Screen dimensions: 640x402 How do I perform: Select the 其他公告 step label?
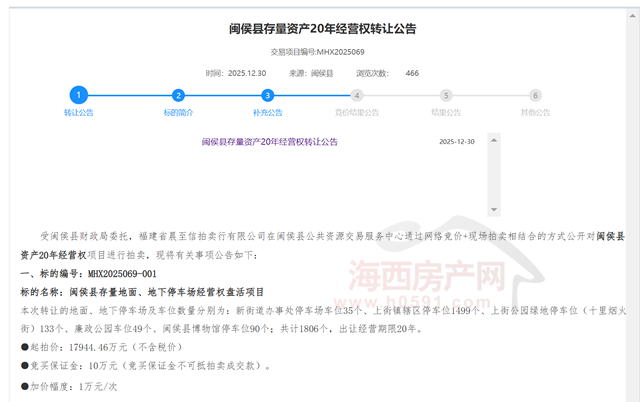pyautogui.click(x=536, y=113)
